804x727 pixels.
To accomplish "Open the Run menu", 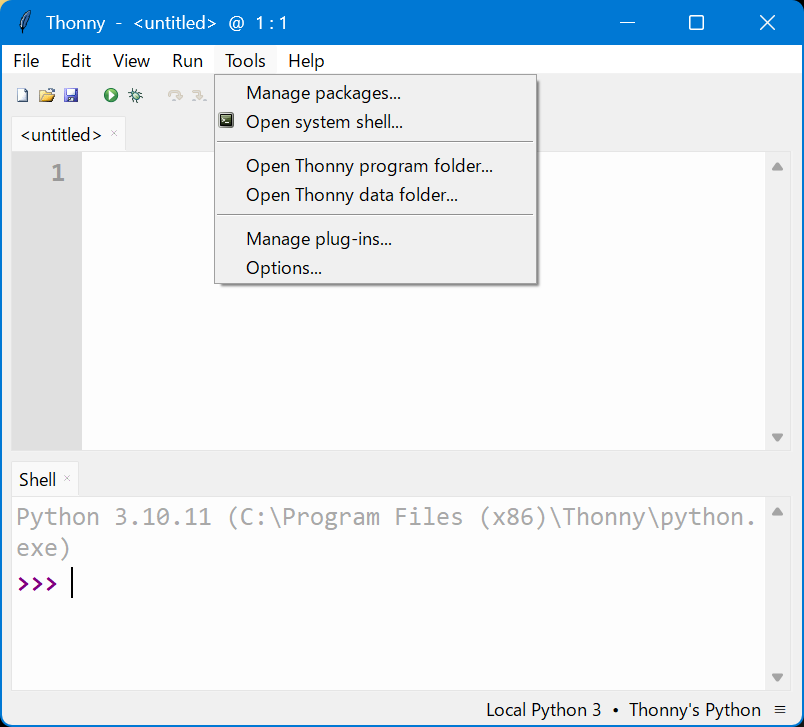I will pos(187,61).
